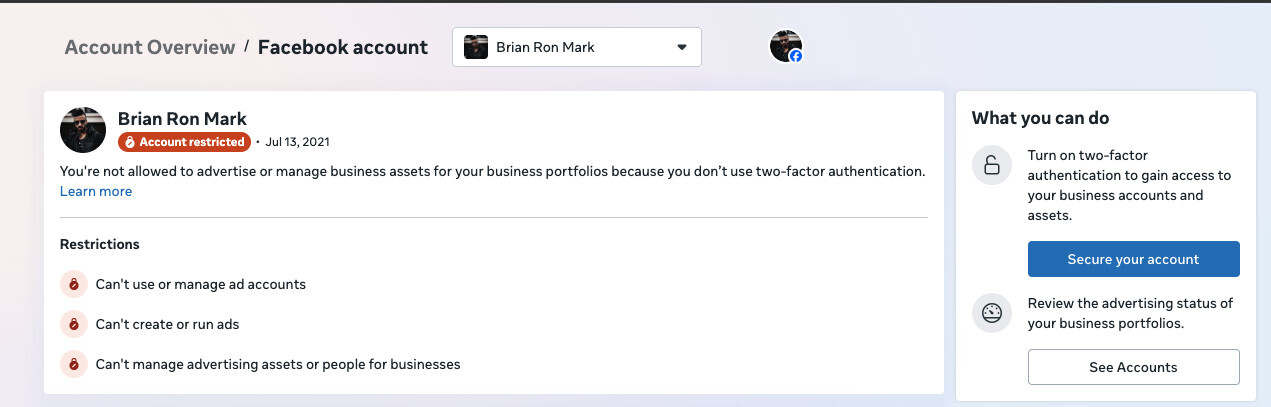Click the open padlock icon for two-factor authentication
The image size is (1271, 407).
(991, 165)
